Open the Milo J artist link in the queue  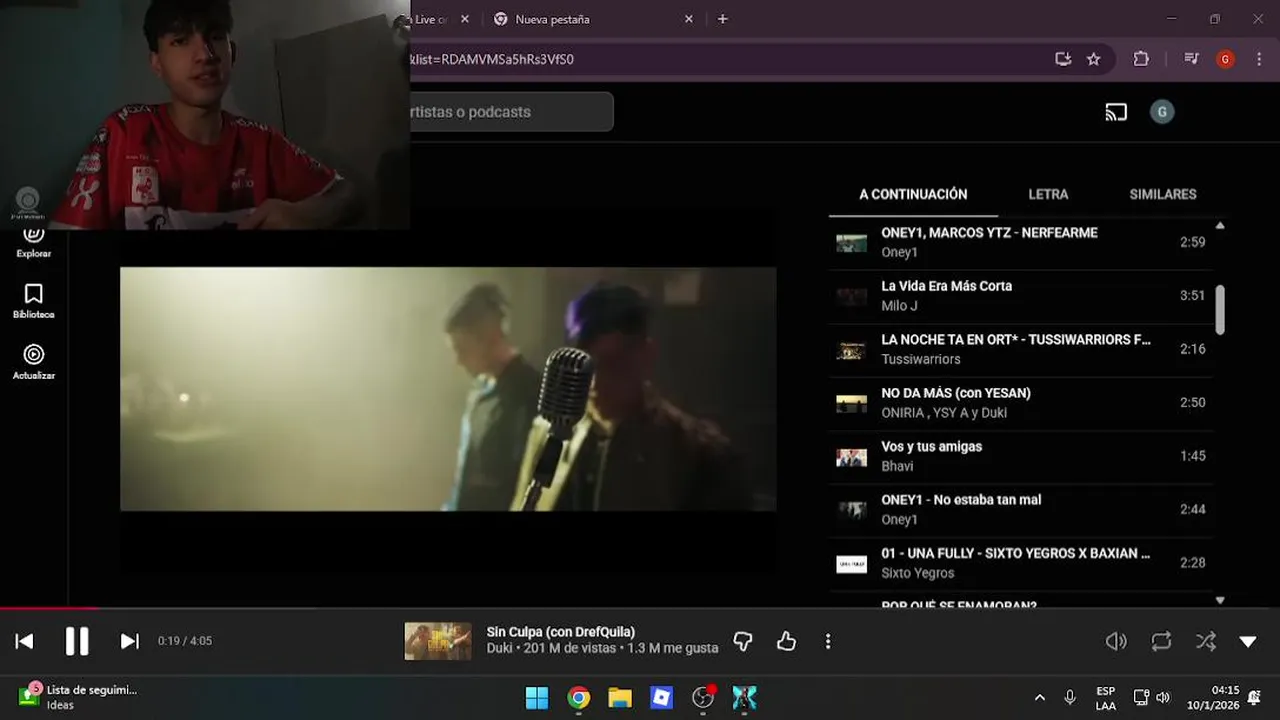tap(899, 306)
